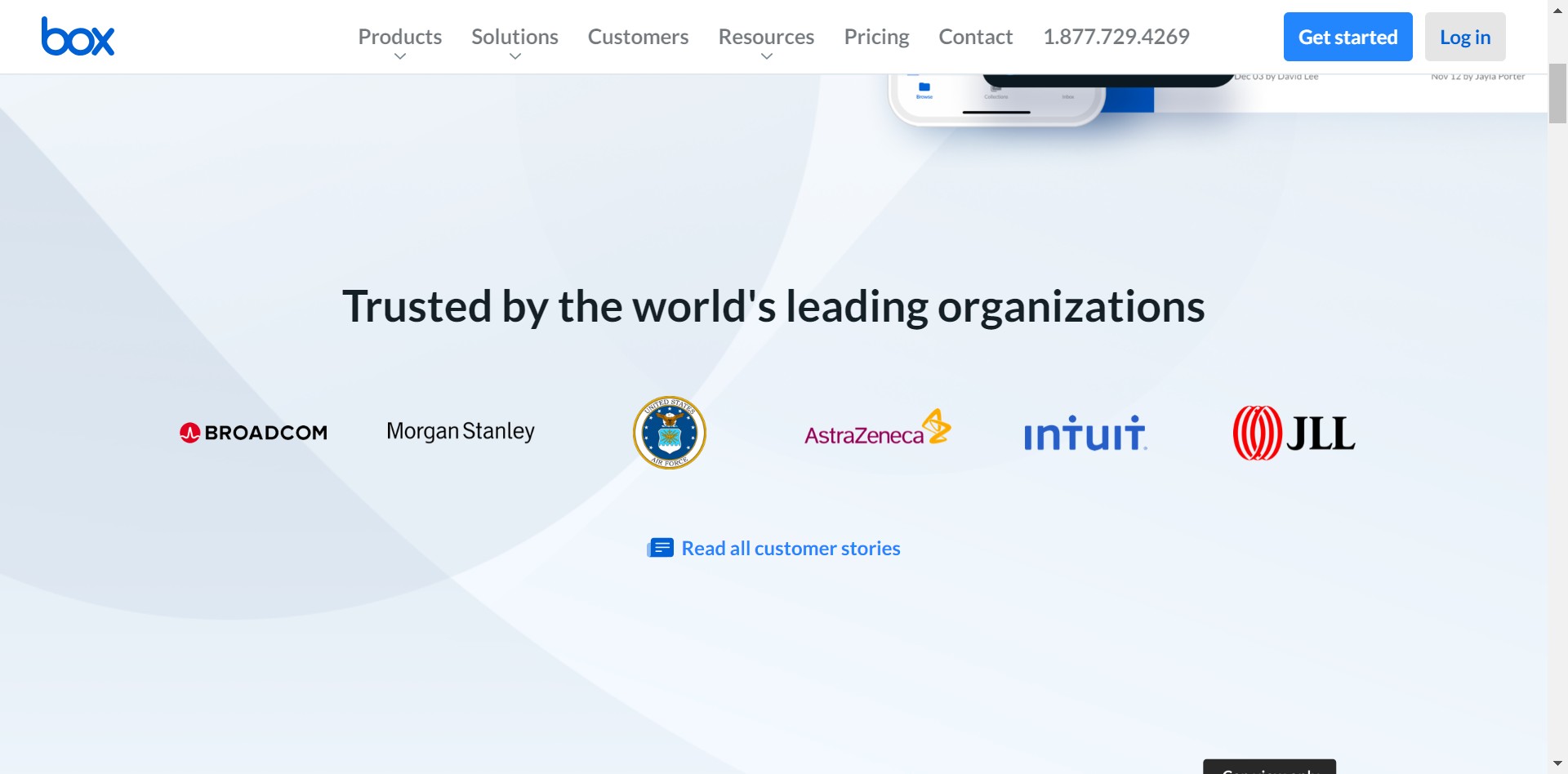Open the Resources dropdown menu
Screen dimensions: 1568x774
click(x=766, y=38)
